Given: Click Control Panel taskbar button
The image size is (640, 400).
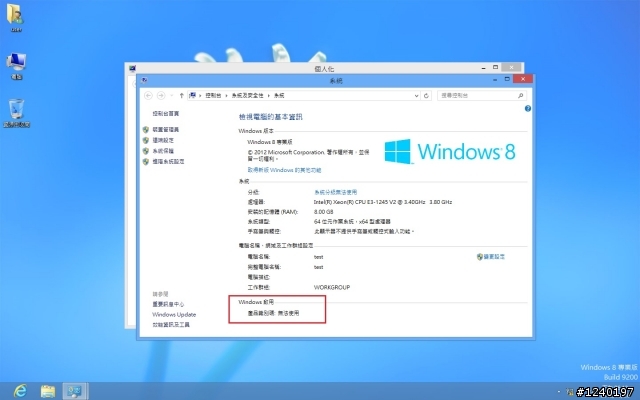Looking at the screenshot, I should (x=75, y=391).
